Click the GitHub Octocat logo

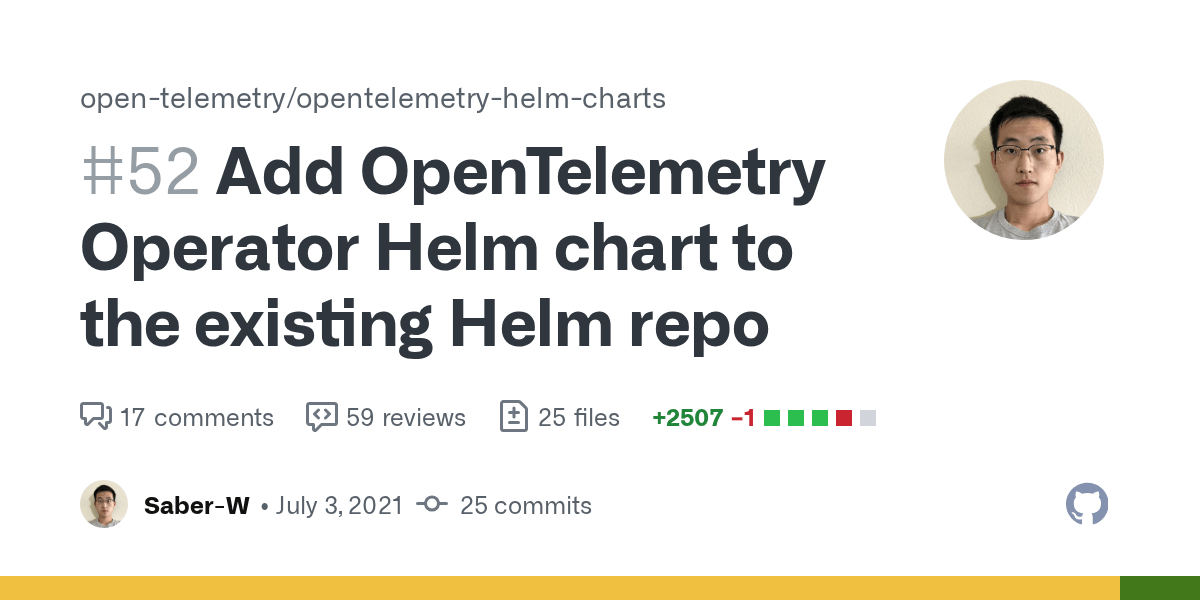(1087, 504)
